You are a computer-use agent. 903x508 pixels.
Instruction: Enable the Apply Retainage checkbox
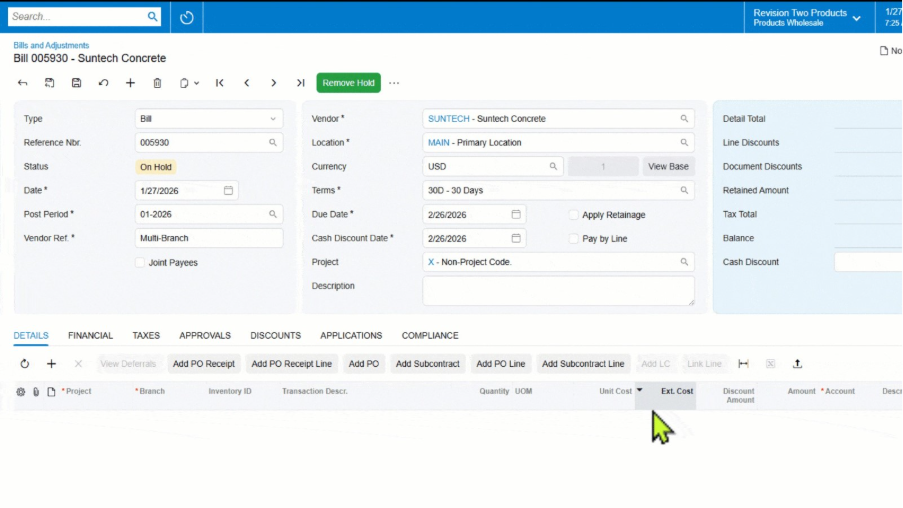pos(574,215)
